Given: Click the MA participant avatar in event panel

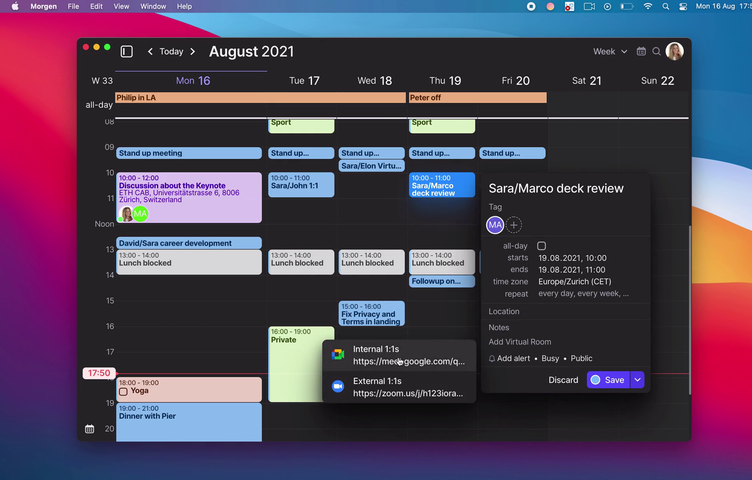Looking at the screenshot, I should pos(495,225).
